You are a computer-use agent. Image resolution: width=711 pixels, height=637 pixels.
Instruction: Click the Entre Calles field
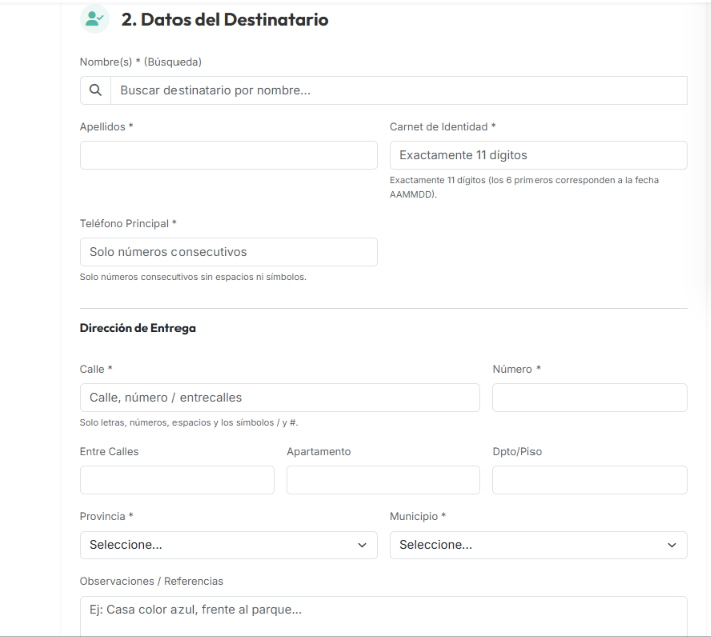[177, 480]
